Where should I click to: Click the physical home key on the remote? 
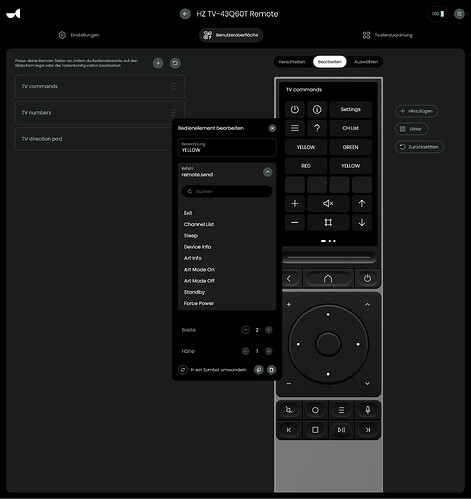point(328,279)
